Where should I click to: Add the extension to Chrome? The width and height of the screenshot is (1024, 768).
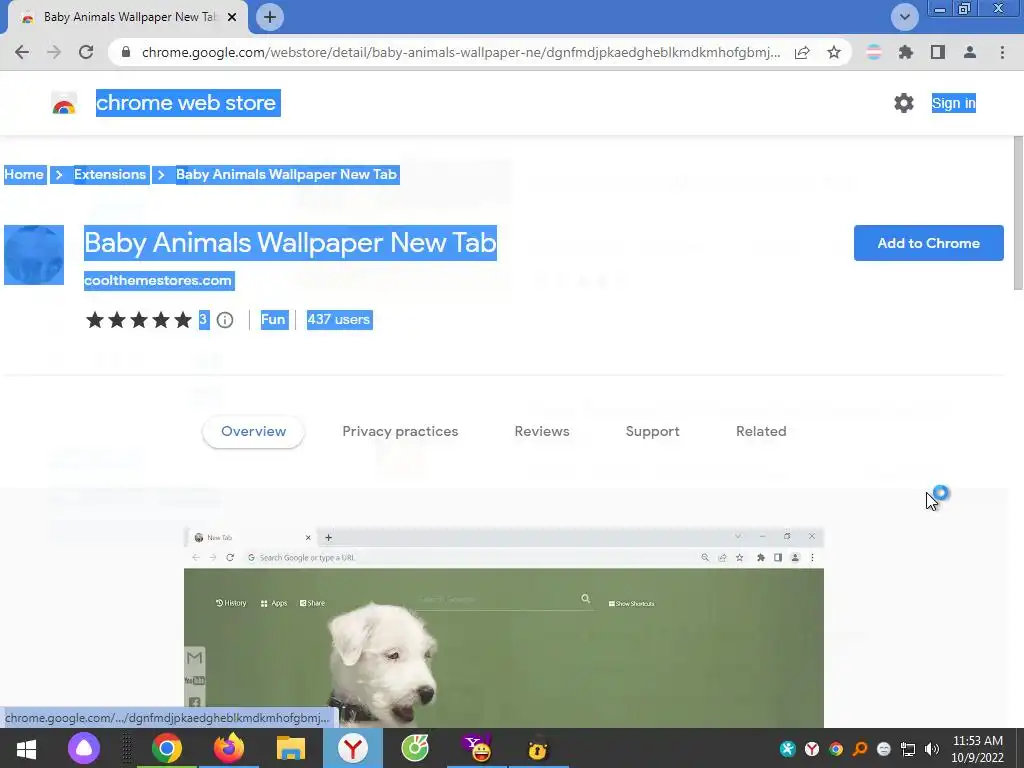point(928,243)
